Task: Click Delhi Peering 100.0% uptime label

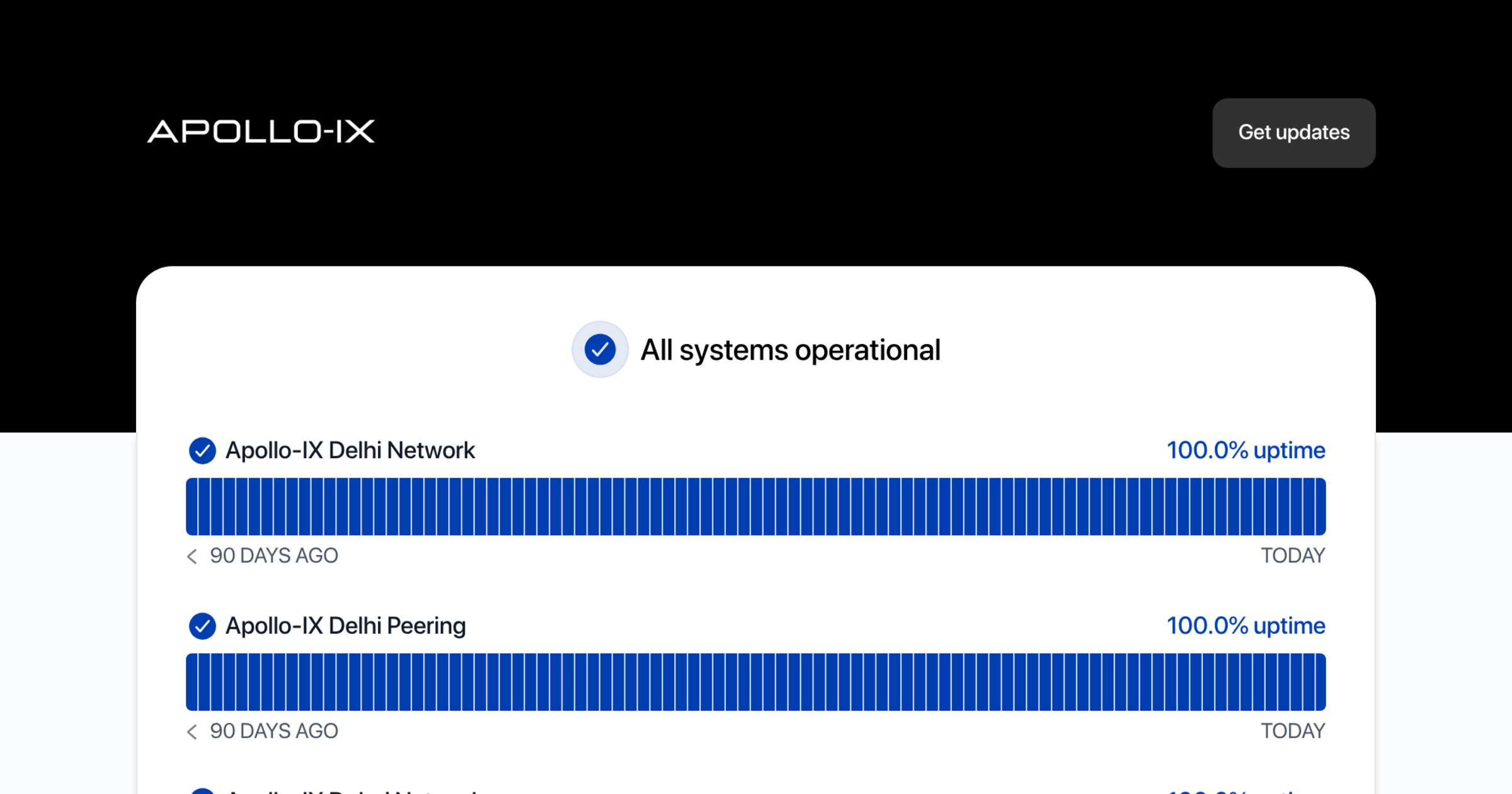Action: (1246, 626)
